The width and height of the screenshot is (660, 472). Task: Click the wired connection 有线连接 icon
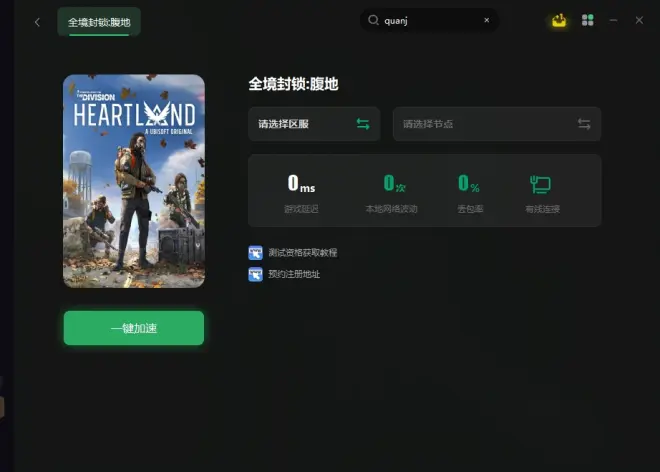pyautogui.click(x=540, y=184)
